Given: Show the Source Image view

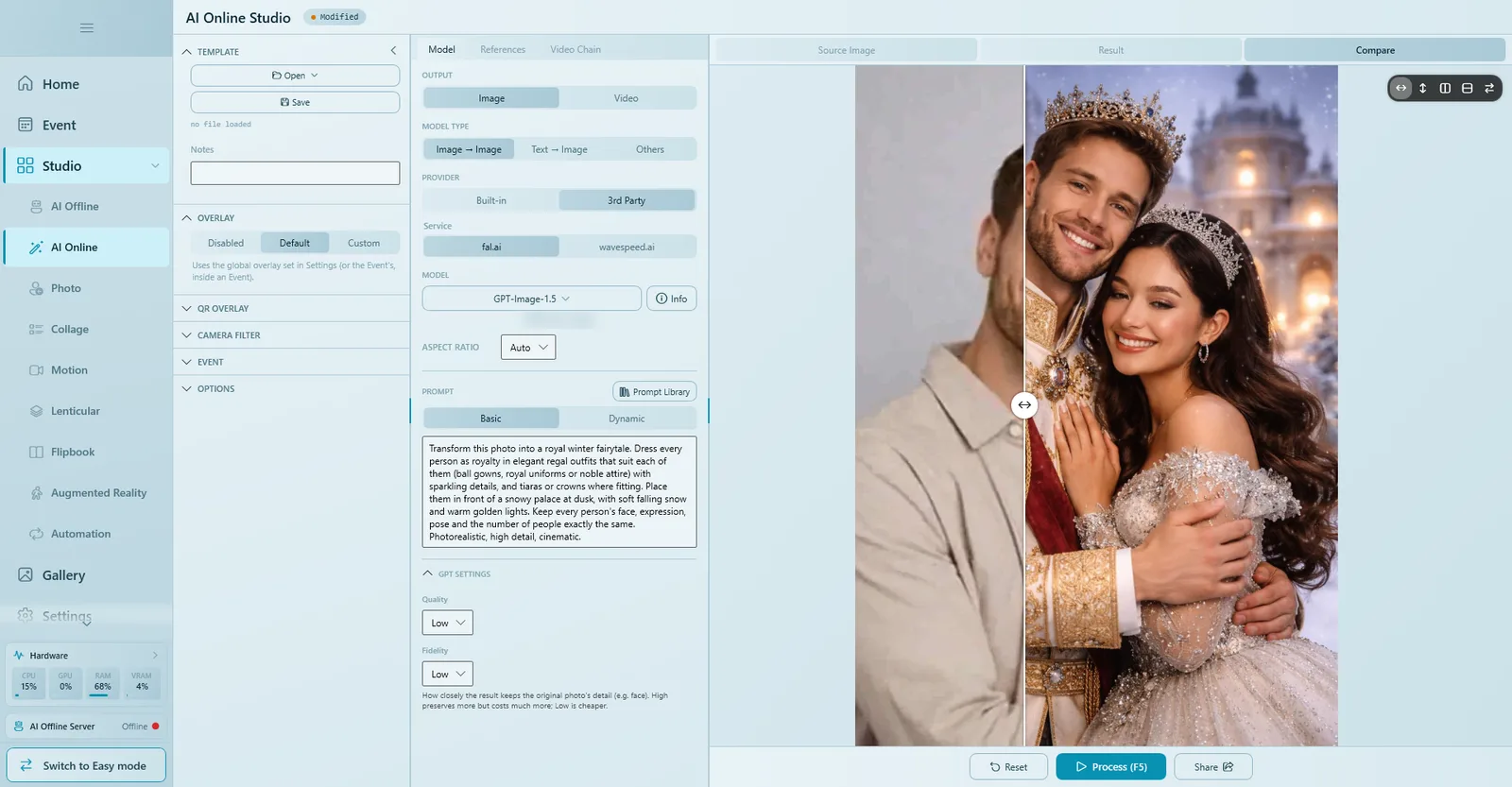Looking at the screenshot, I should click(x=847, y=50).
